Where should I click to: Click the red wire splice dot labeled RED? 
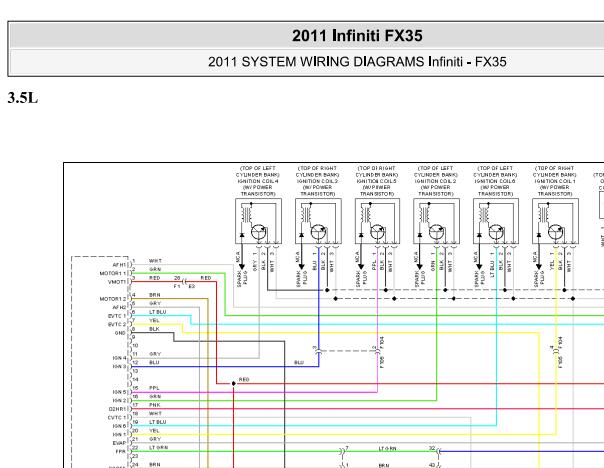click(233, 384)
